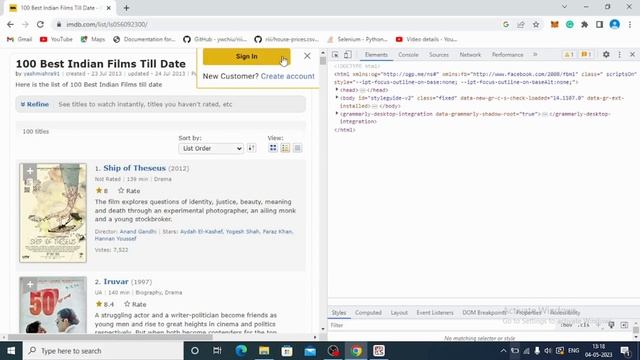
Task: Expand the body element node
Action: point(337,98)
